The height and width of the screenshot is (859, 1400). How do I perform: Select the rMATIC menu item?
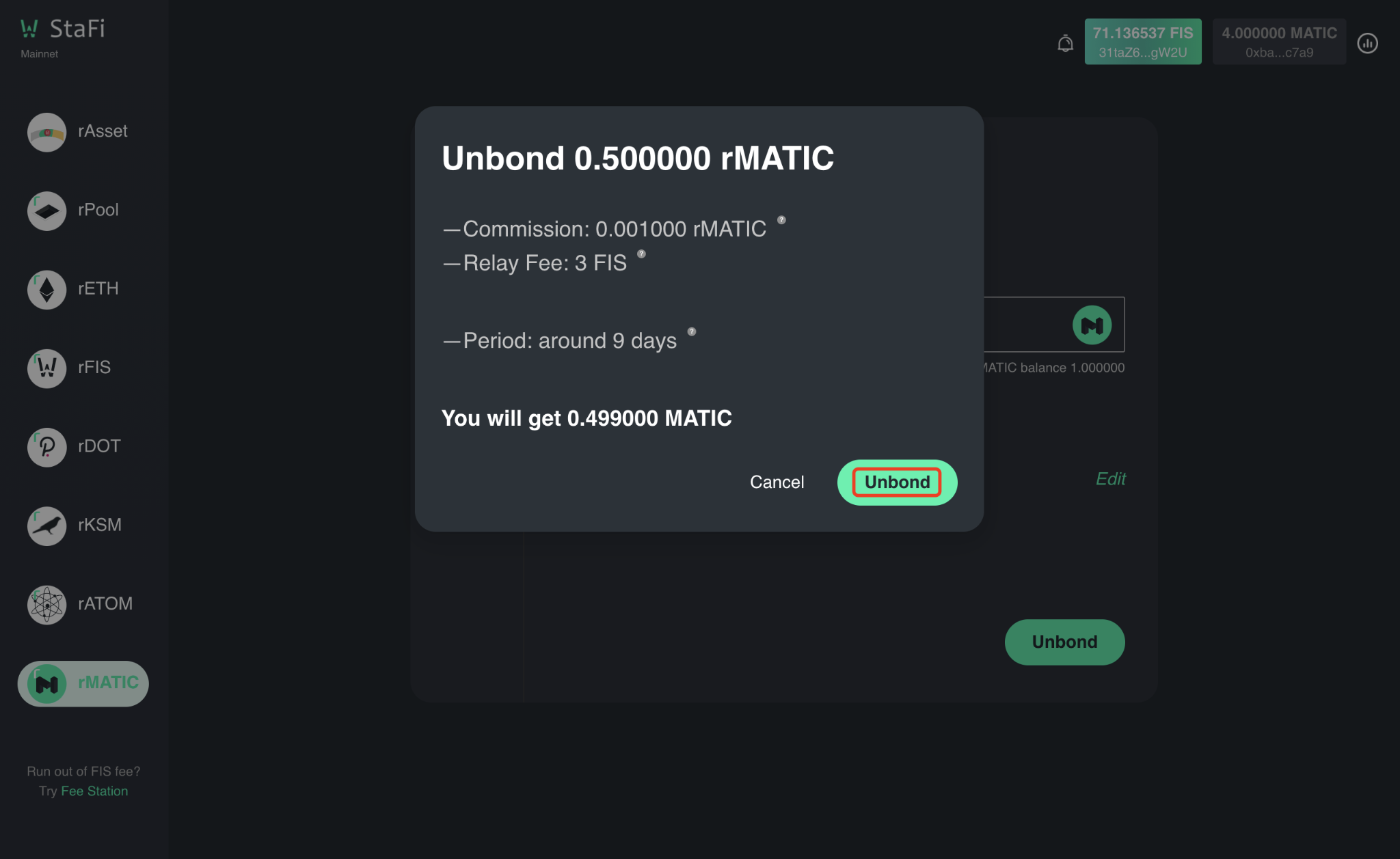(x=83, y=683)
